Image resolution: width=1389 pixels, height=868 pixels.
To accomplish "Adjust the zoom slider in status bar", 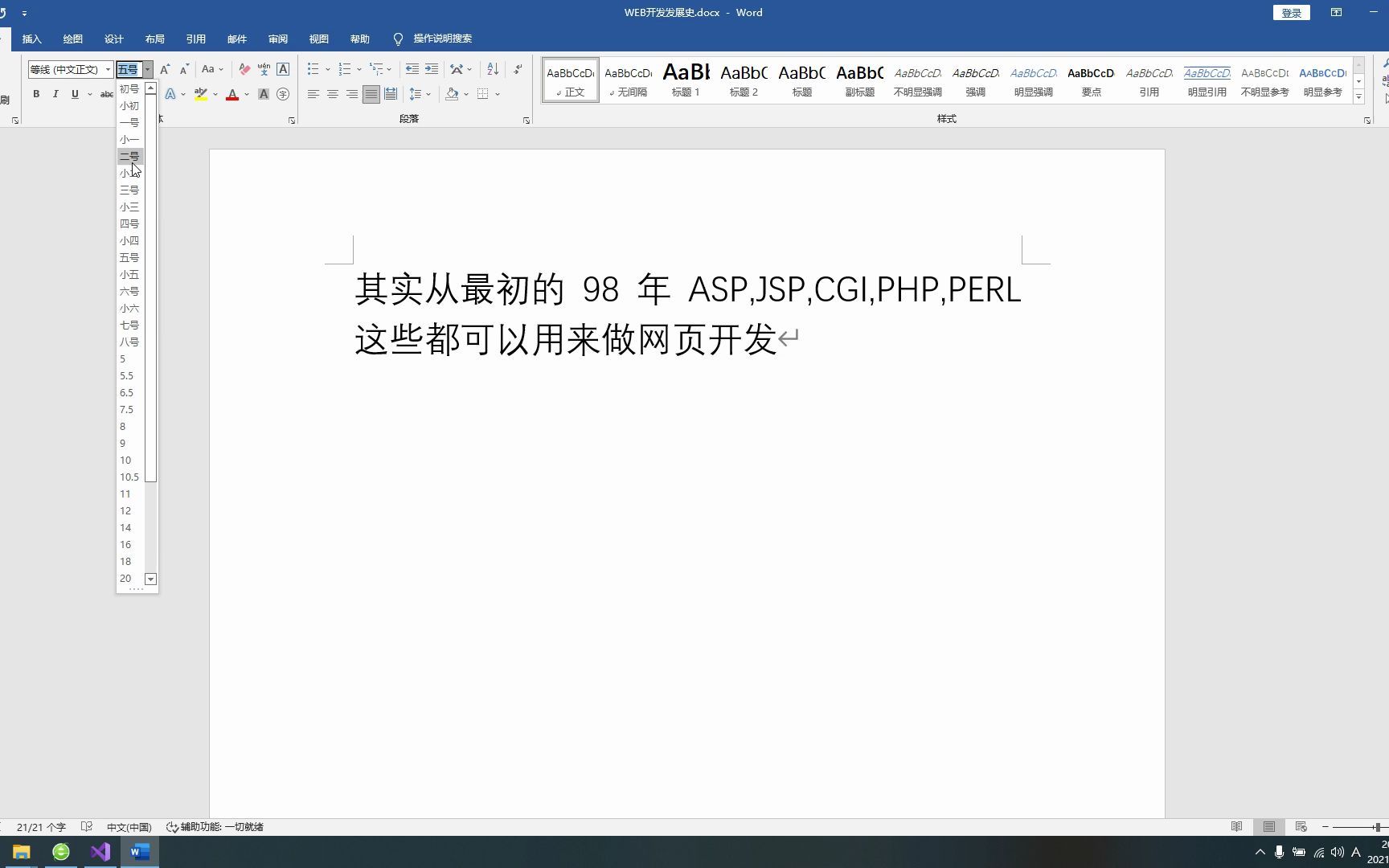I will [x=1377, y=826].
